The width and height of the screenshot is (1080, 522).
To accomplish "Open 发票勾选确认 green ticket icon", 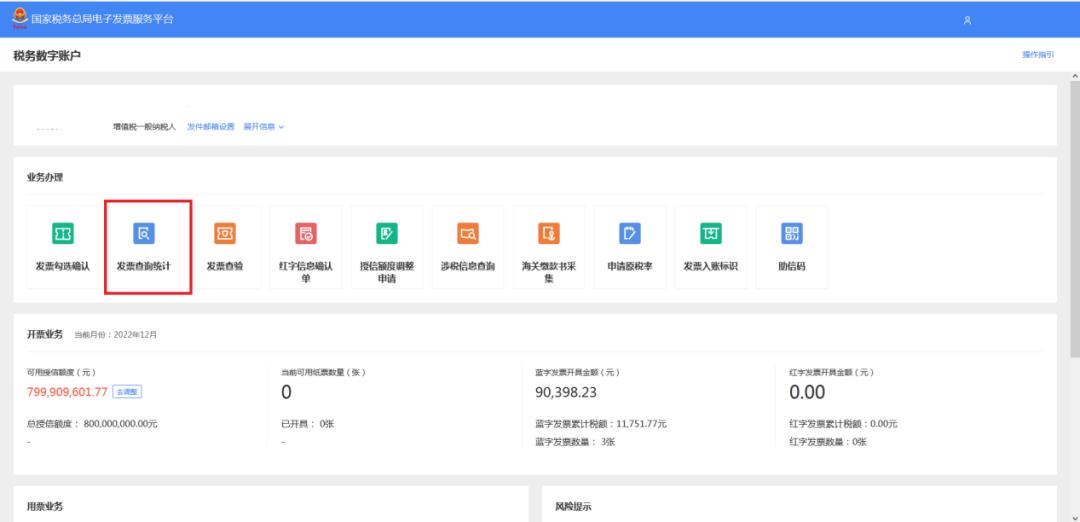I will (x=62, y=234).
